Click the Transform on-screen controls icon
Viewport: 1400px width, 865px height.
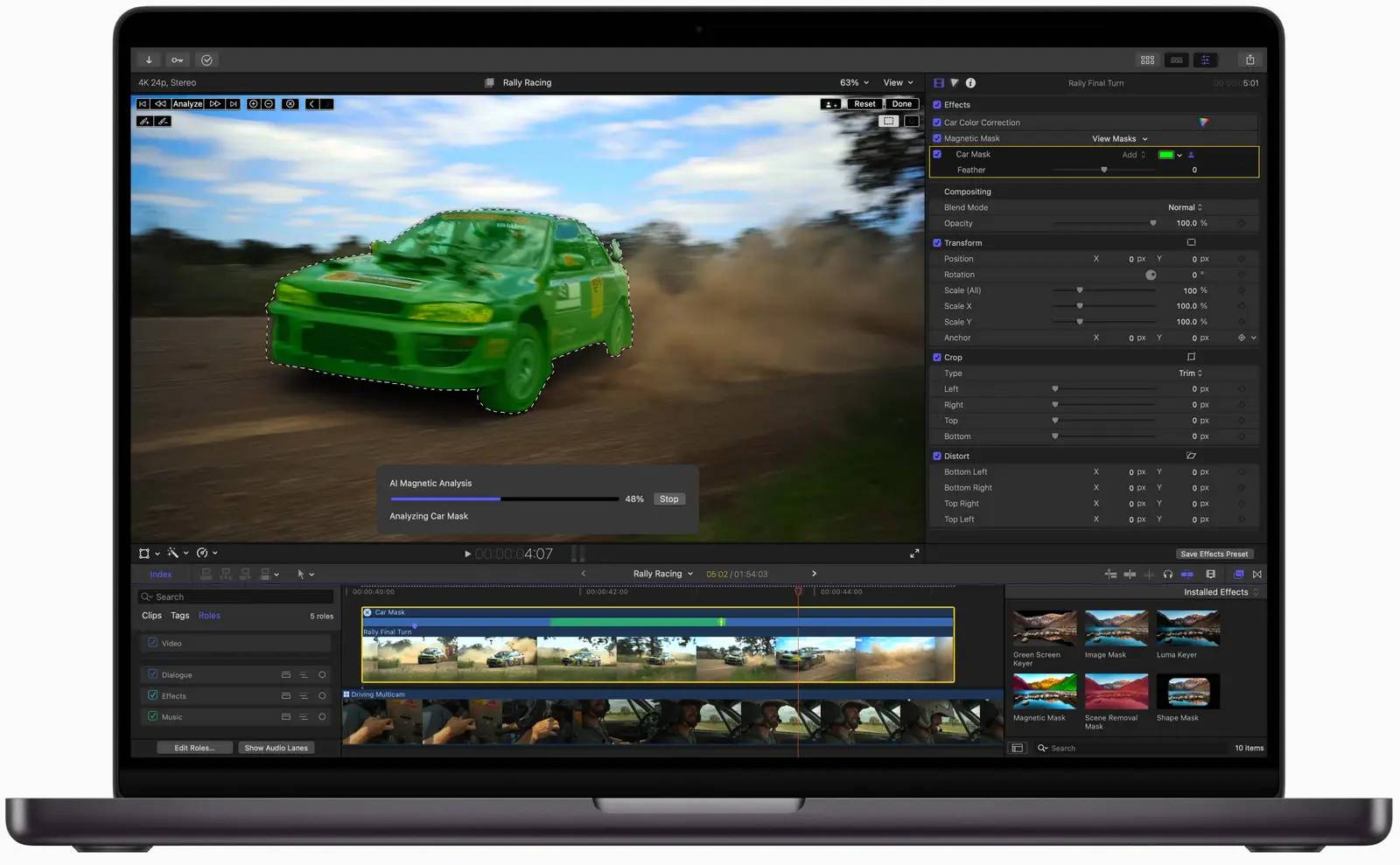pos(1191,242)
